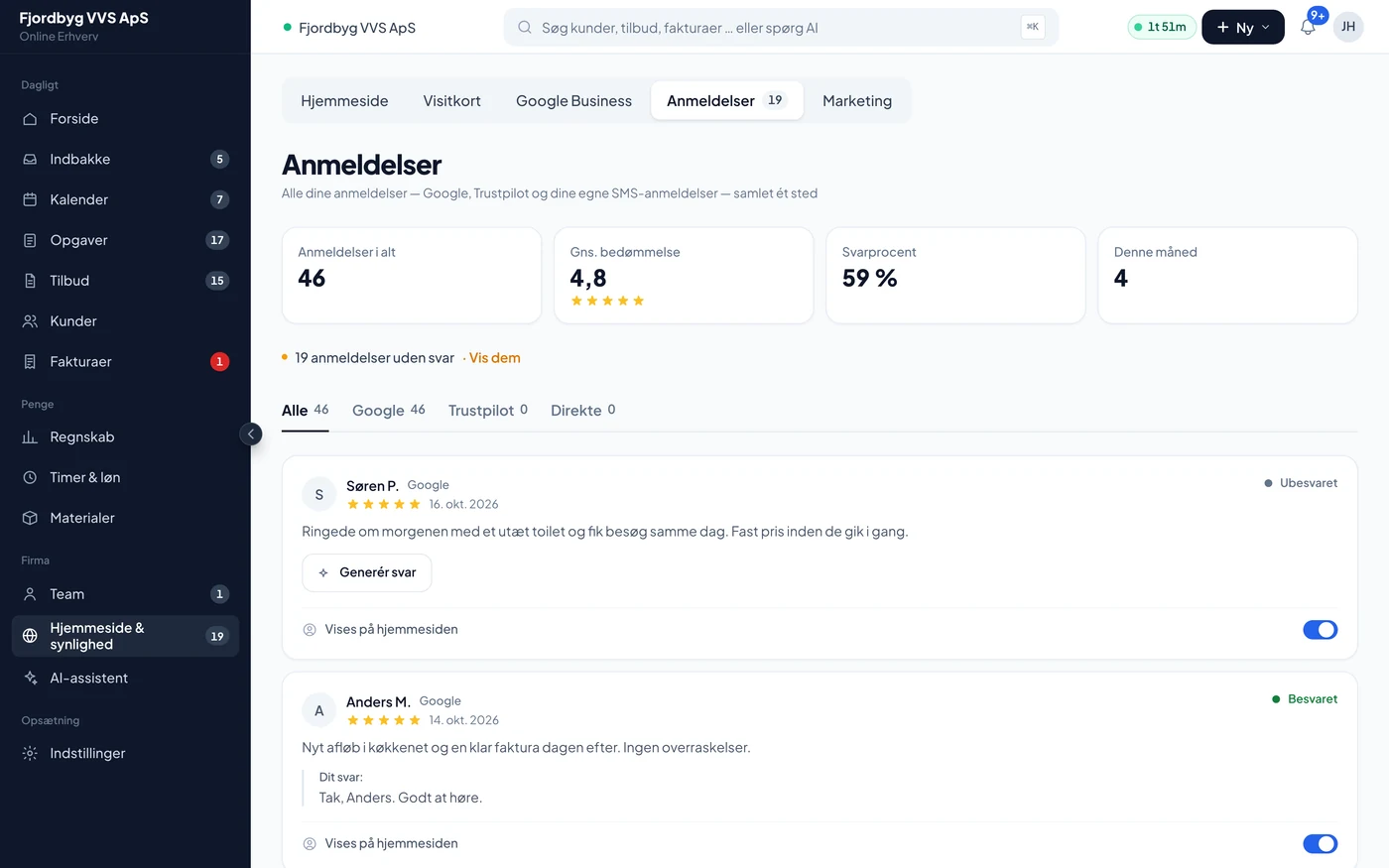Toggle website visibility for Anders M. review
1389x868 pixels.
pyautogui.click(x=1320, y=844)
